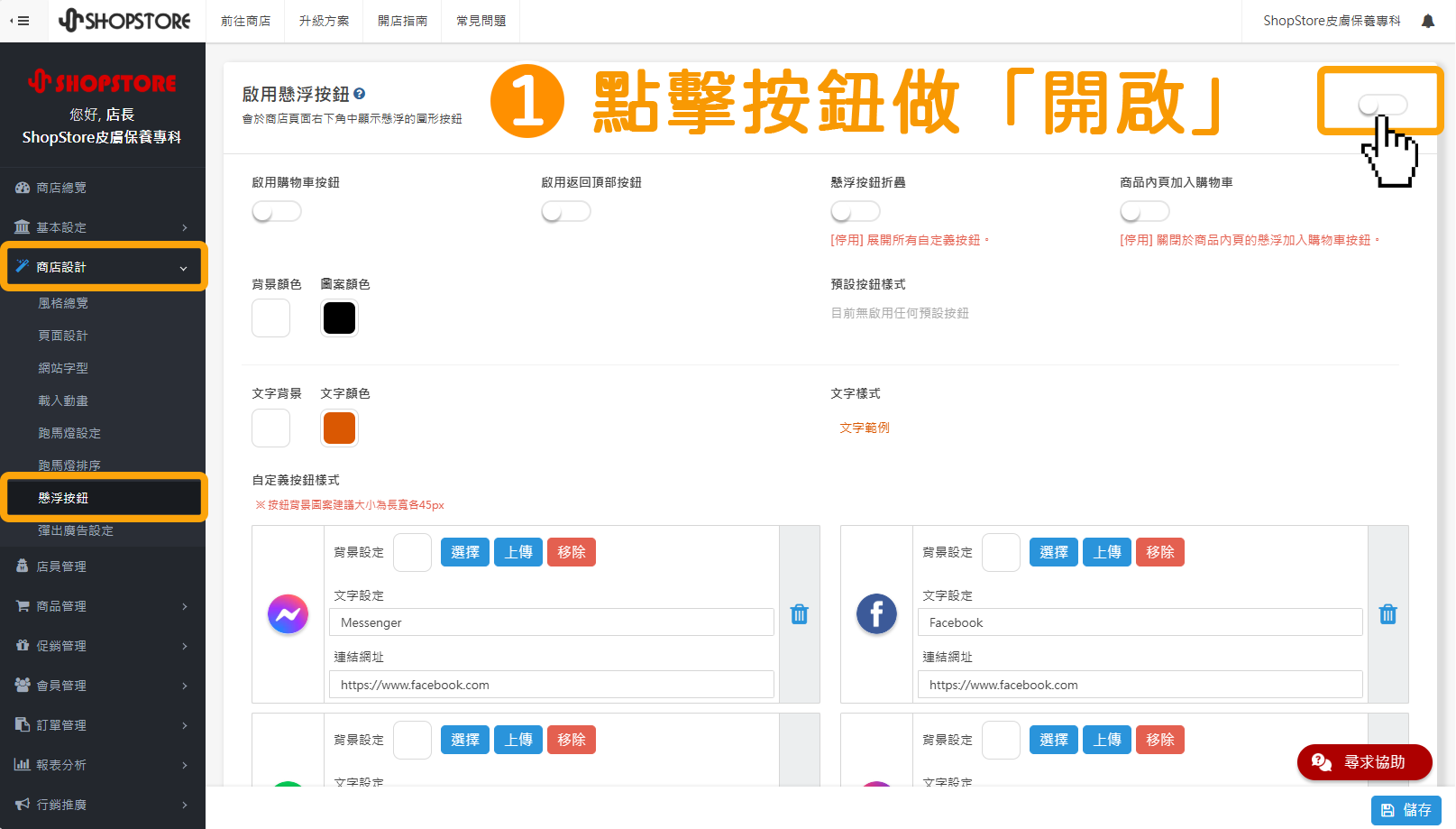The width and height of the screenshot is (1456, 829).
Task: Click 文字範例 sample text
Action: (865, 428)
